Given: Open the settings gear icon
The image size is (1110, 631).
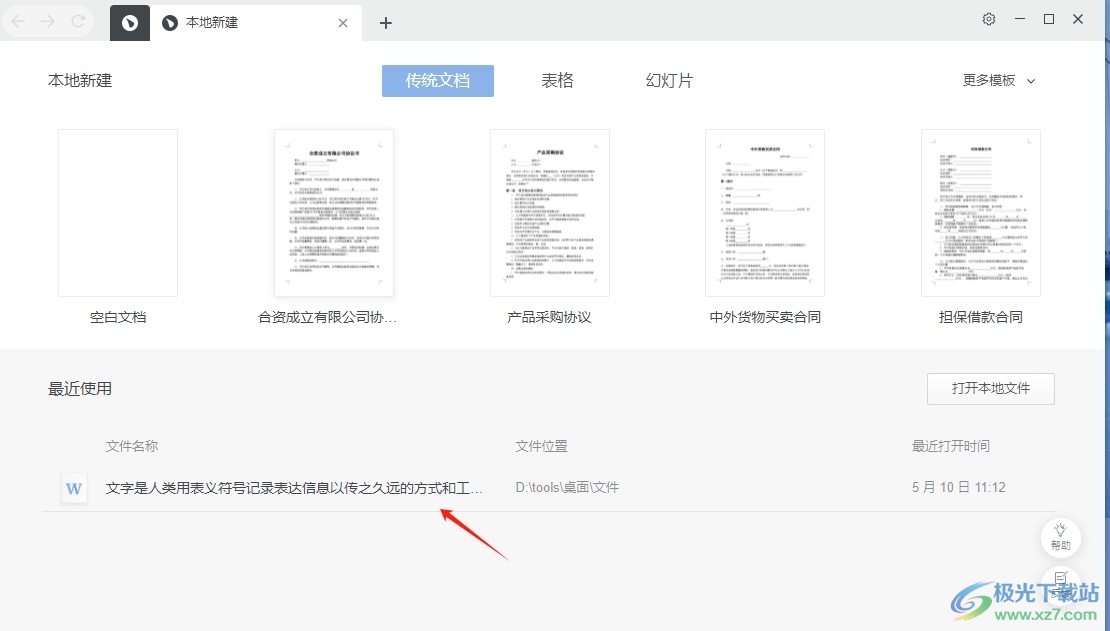Looking at the screenshot, I should 989,19.
